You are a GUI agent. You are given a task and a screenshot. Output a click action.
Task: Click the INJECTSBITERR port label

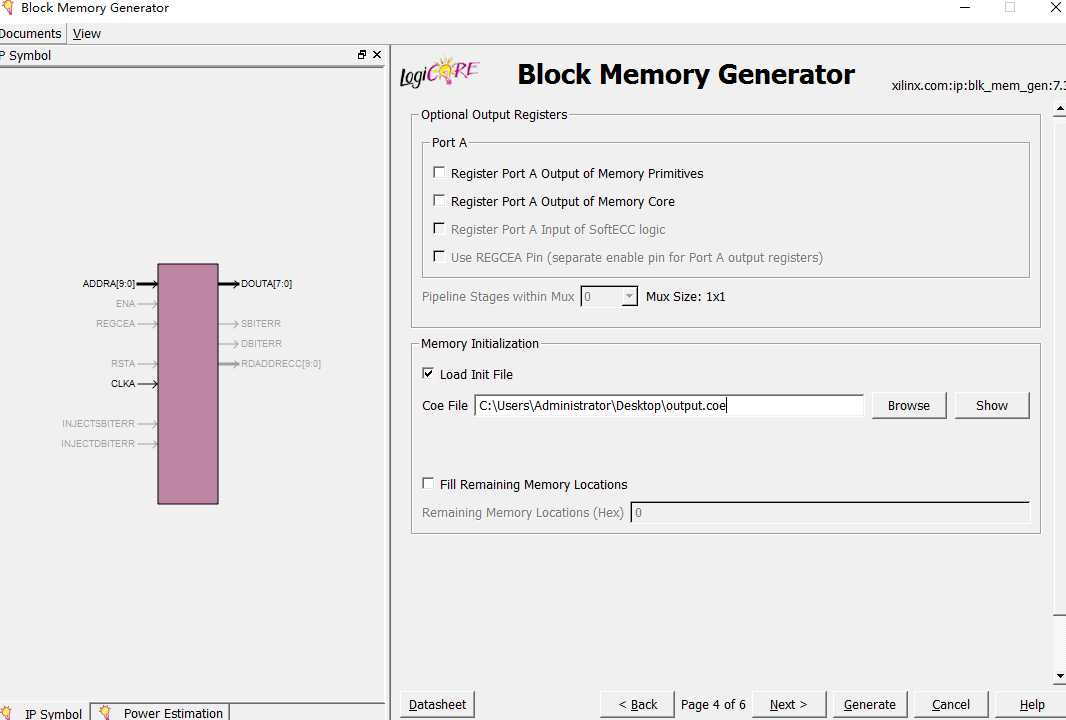coord(98,424)
